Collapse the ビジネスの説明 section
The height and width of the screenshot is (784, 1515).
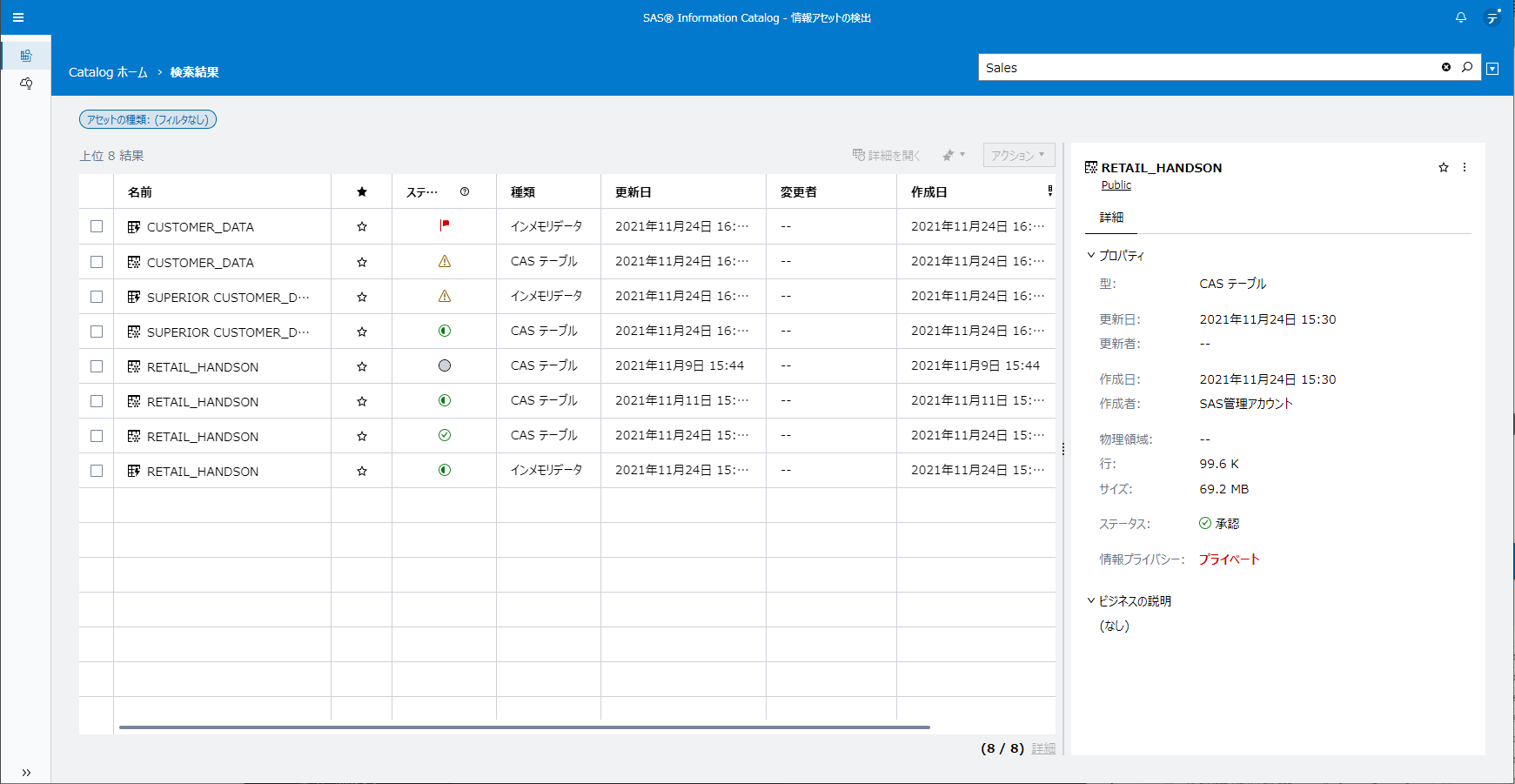point(1091,600)
